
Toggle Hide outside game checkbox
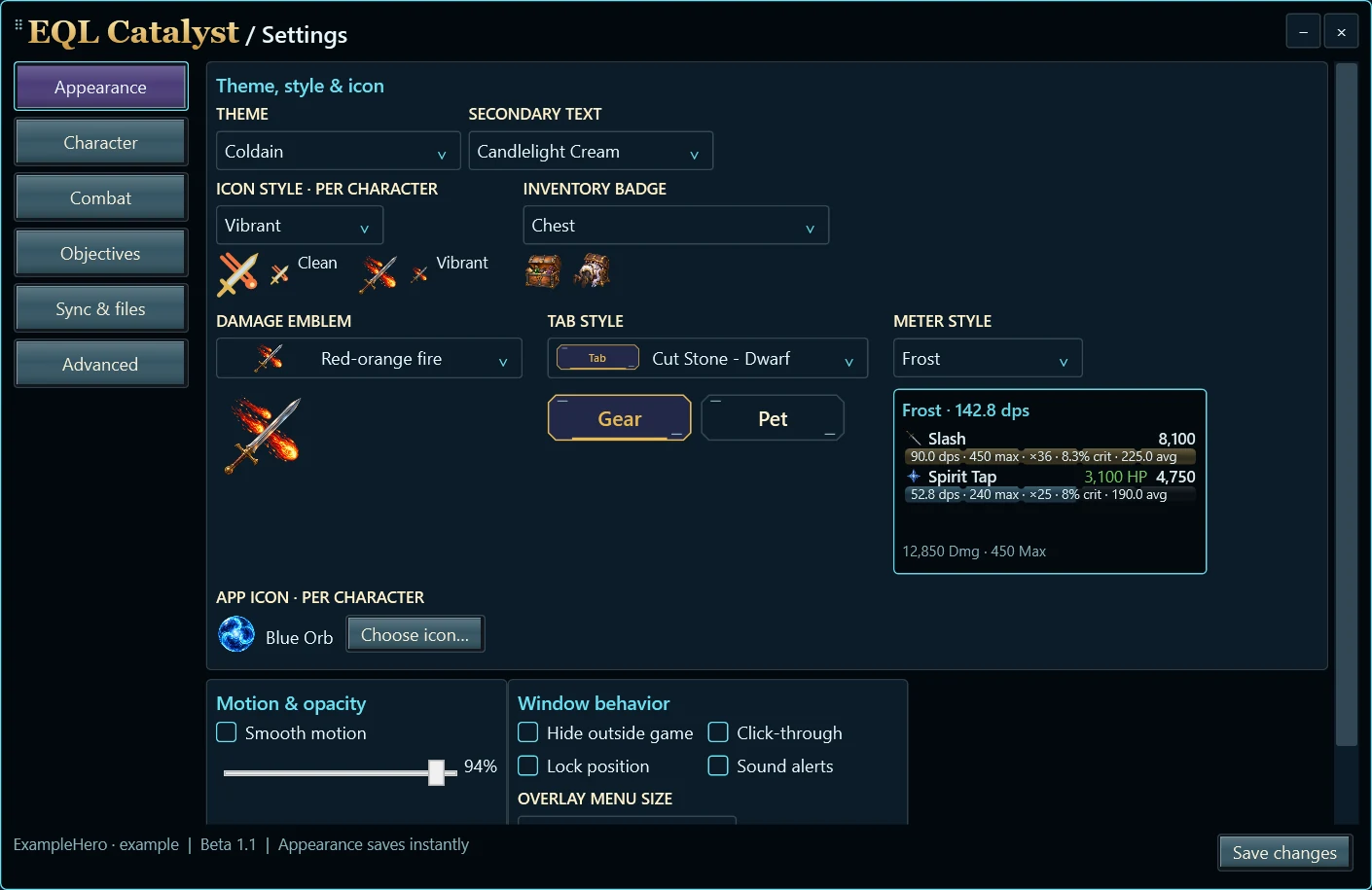click(x=527, y=732)
